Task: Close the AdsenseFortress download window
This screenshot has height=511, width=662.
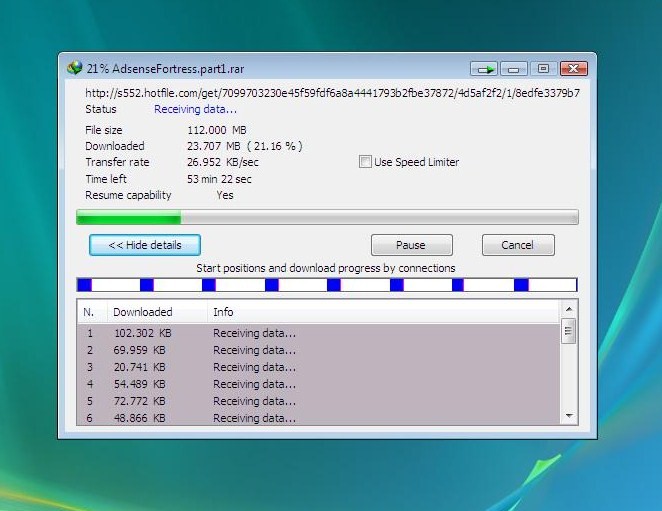Action: (x=573, y=68)
